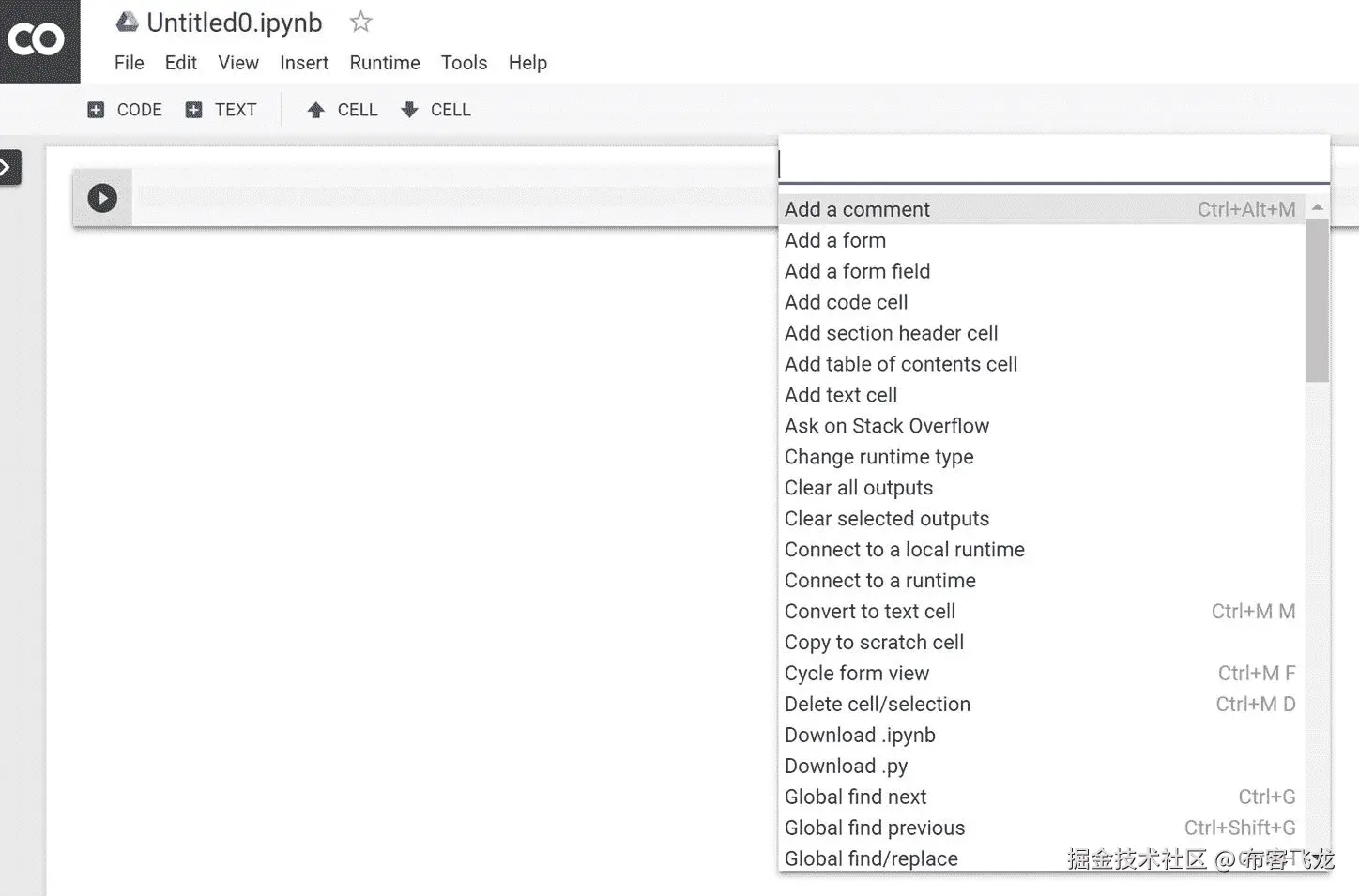Select 'Global find/replace' command
The height and width of the screenshot is (896, 1359).
[x=1042, y=858]
